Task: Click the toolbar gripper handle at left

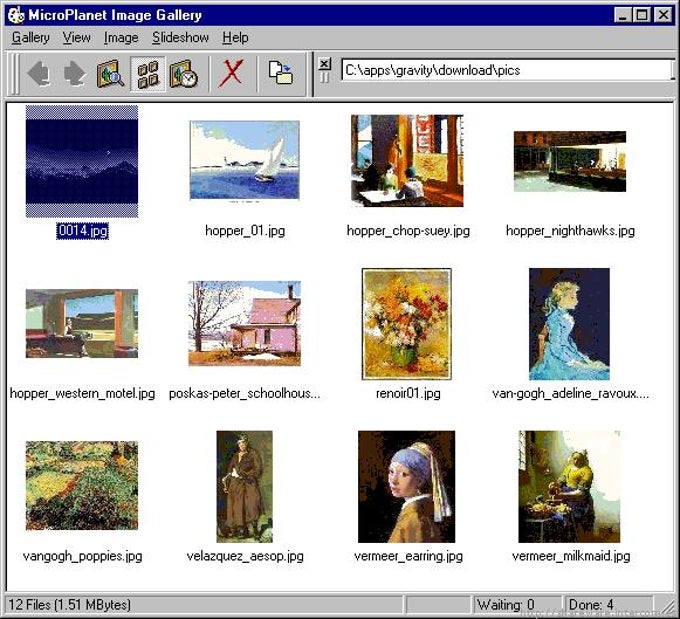Action: (x=14, y=74)
